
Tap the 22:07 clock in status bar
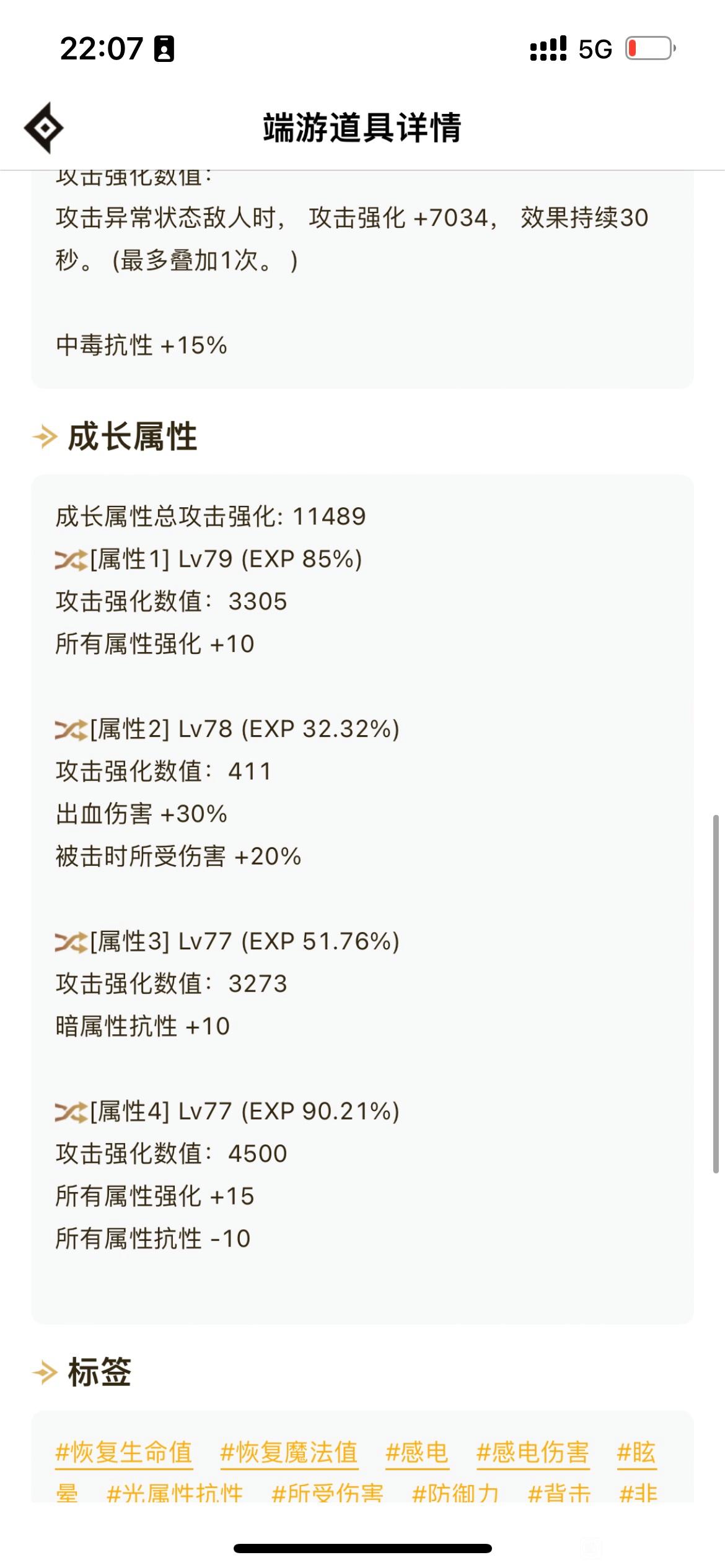pyautogui.click(x=102, y=48)
